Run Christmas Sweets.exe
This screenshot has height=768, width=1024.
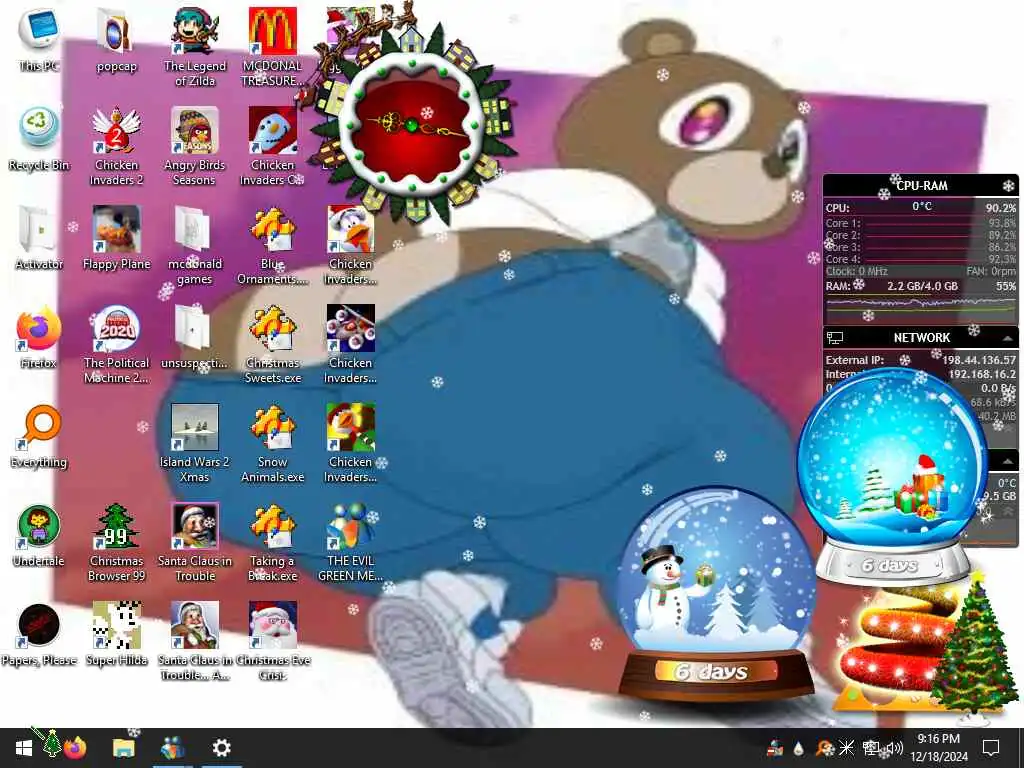click(x=272, y=345)
